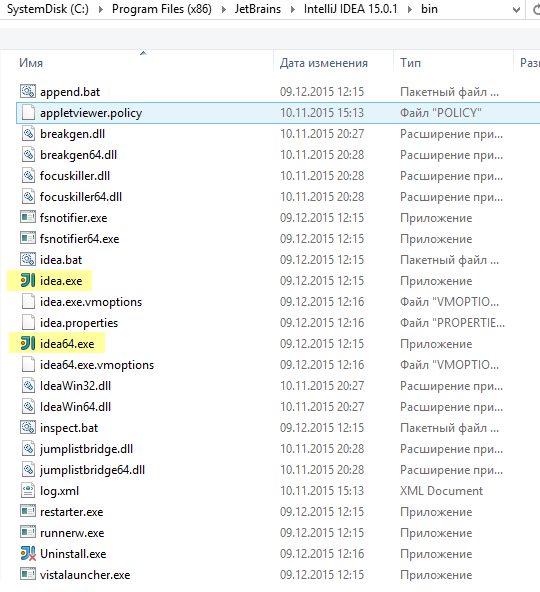This screenshot has width=540, height=592.
Task: Click the jumplistbridge64.dll icon
Action: click(28, 470)
